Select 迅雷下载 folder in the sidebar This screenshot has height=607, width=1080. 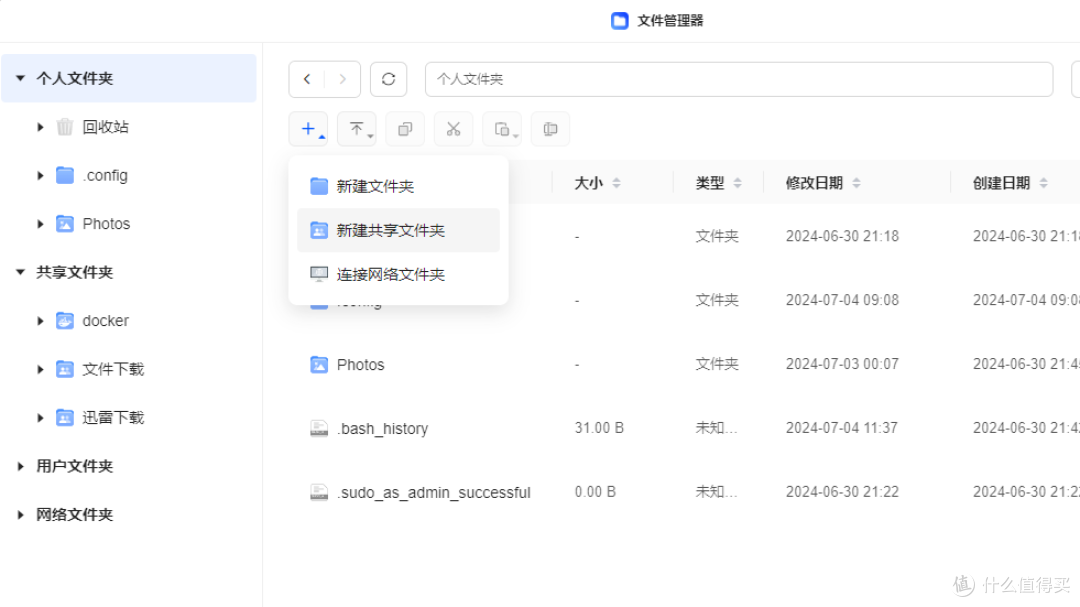click(x=112, y=418)
